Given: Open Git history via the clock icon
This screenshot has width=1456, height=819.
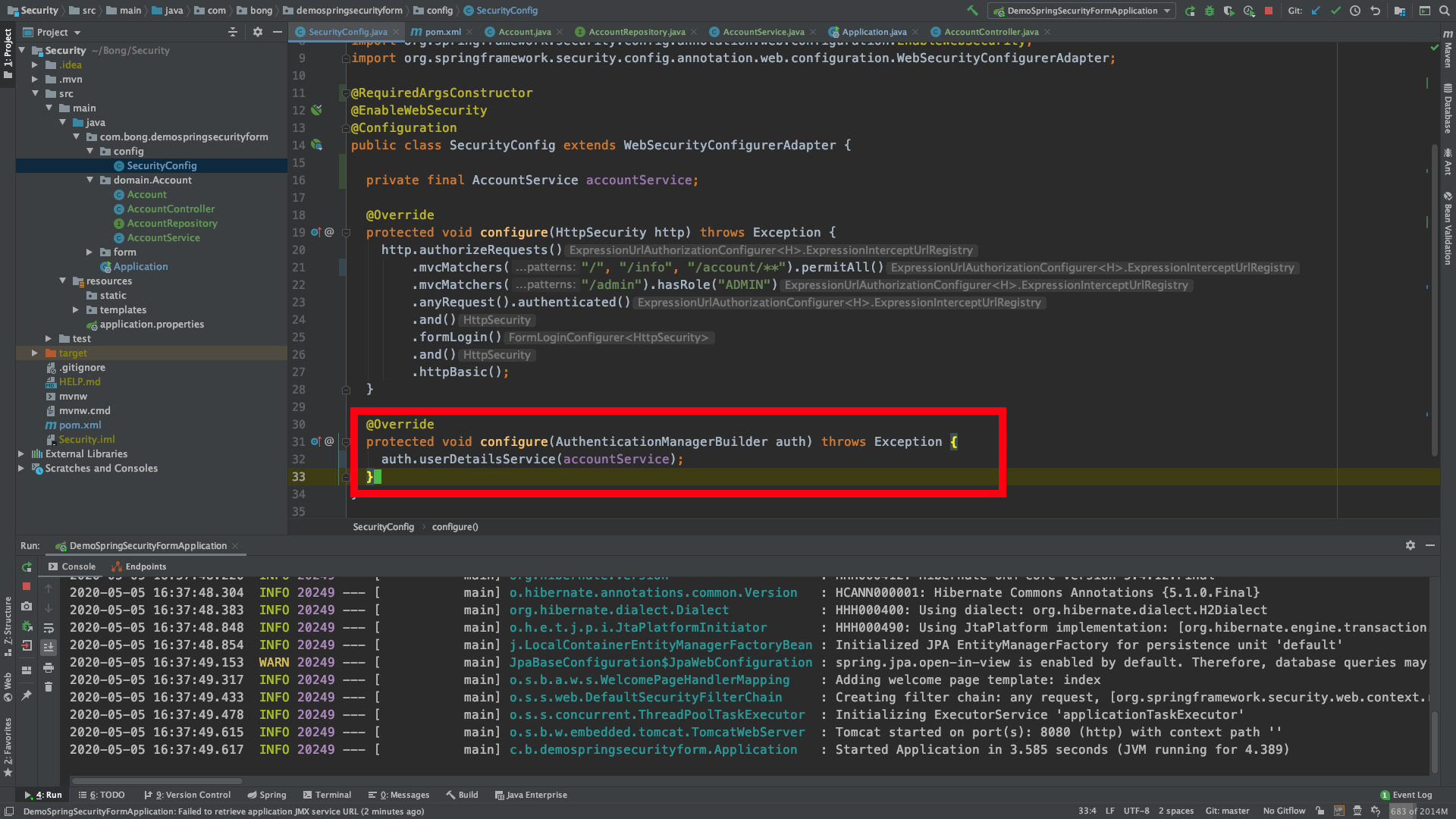Looking at the screenshot, I should (1355, 11).
